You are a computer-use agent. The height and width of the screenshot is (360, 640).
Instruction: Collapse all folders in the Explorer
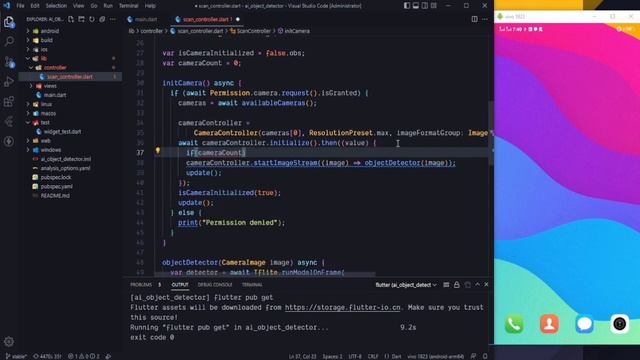pos(102,19)
